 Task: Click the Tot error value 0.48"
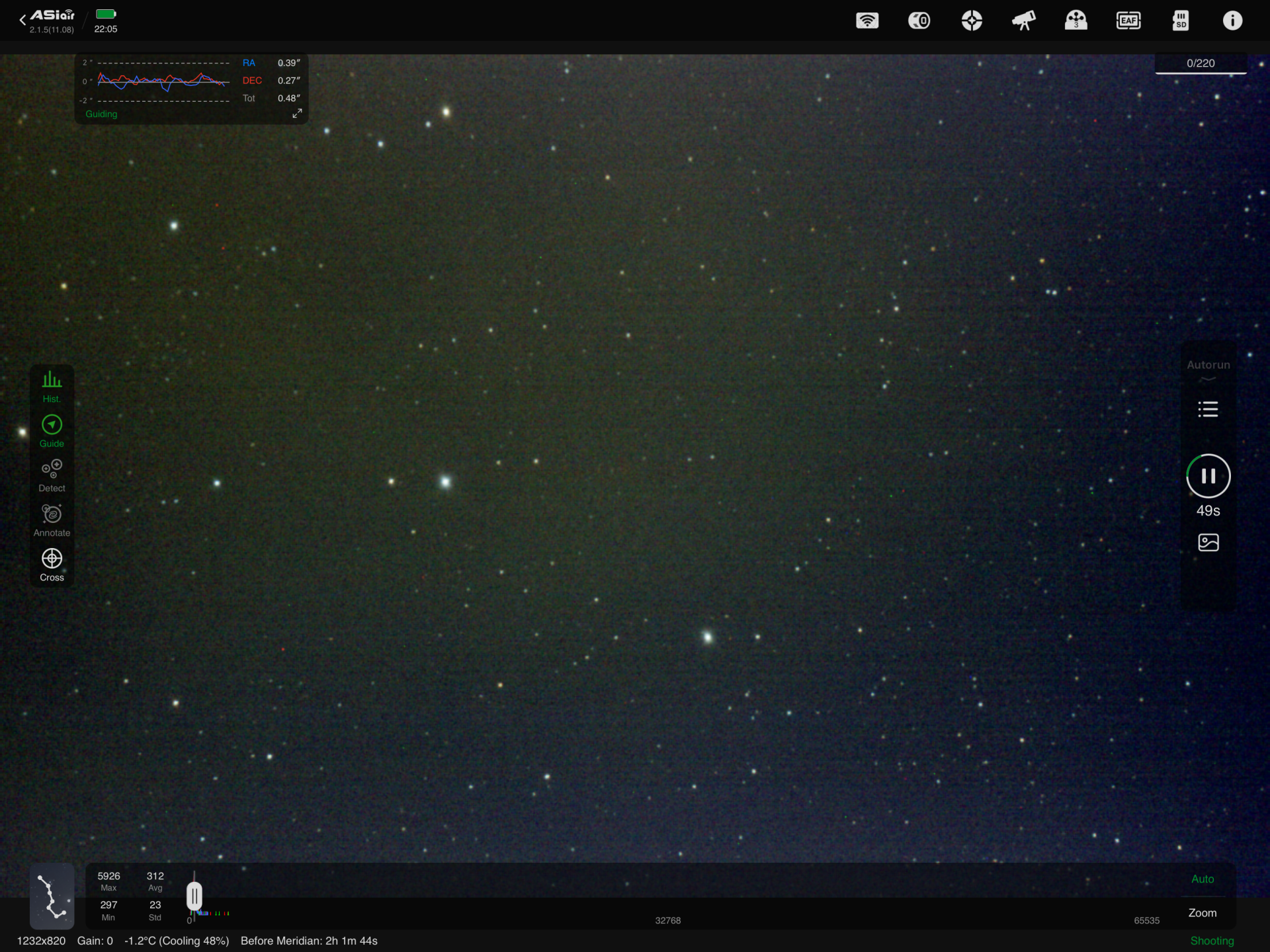click(289, 99)
